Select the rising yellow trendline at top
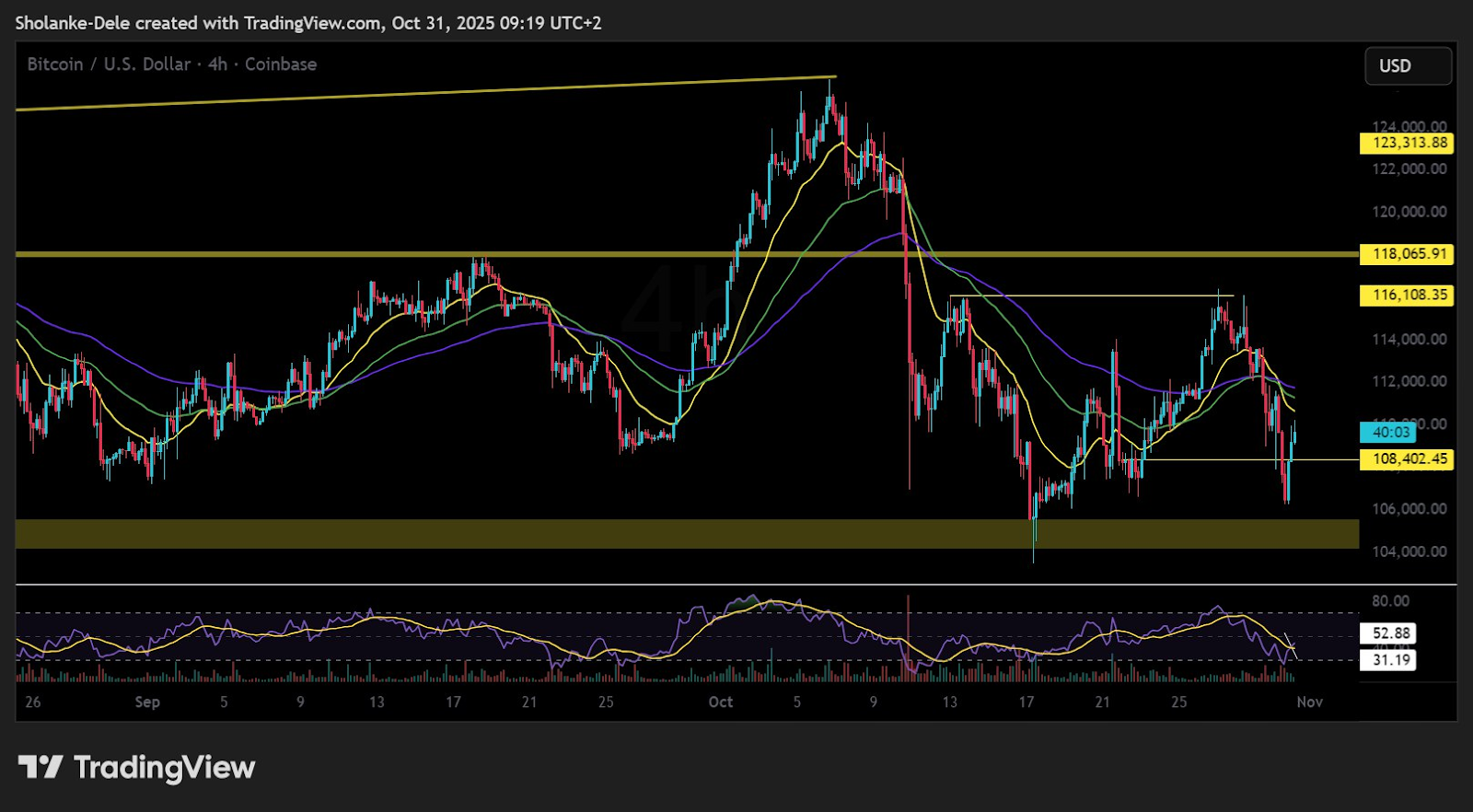 423,94
